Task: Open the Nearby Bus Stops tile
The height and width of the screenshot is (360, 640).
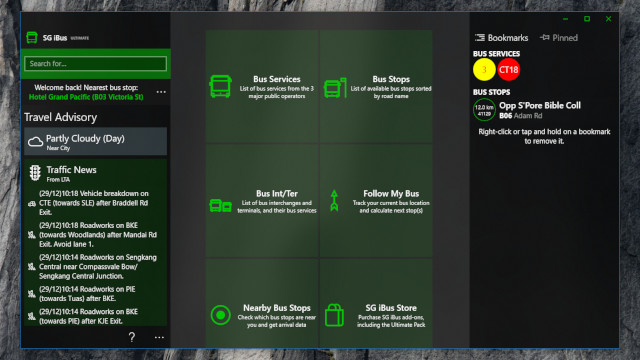Action: [x=262, y=303]
